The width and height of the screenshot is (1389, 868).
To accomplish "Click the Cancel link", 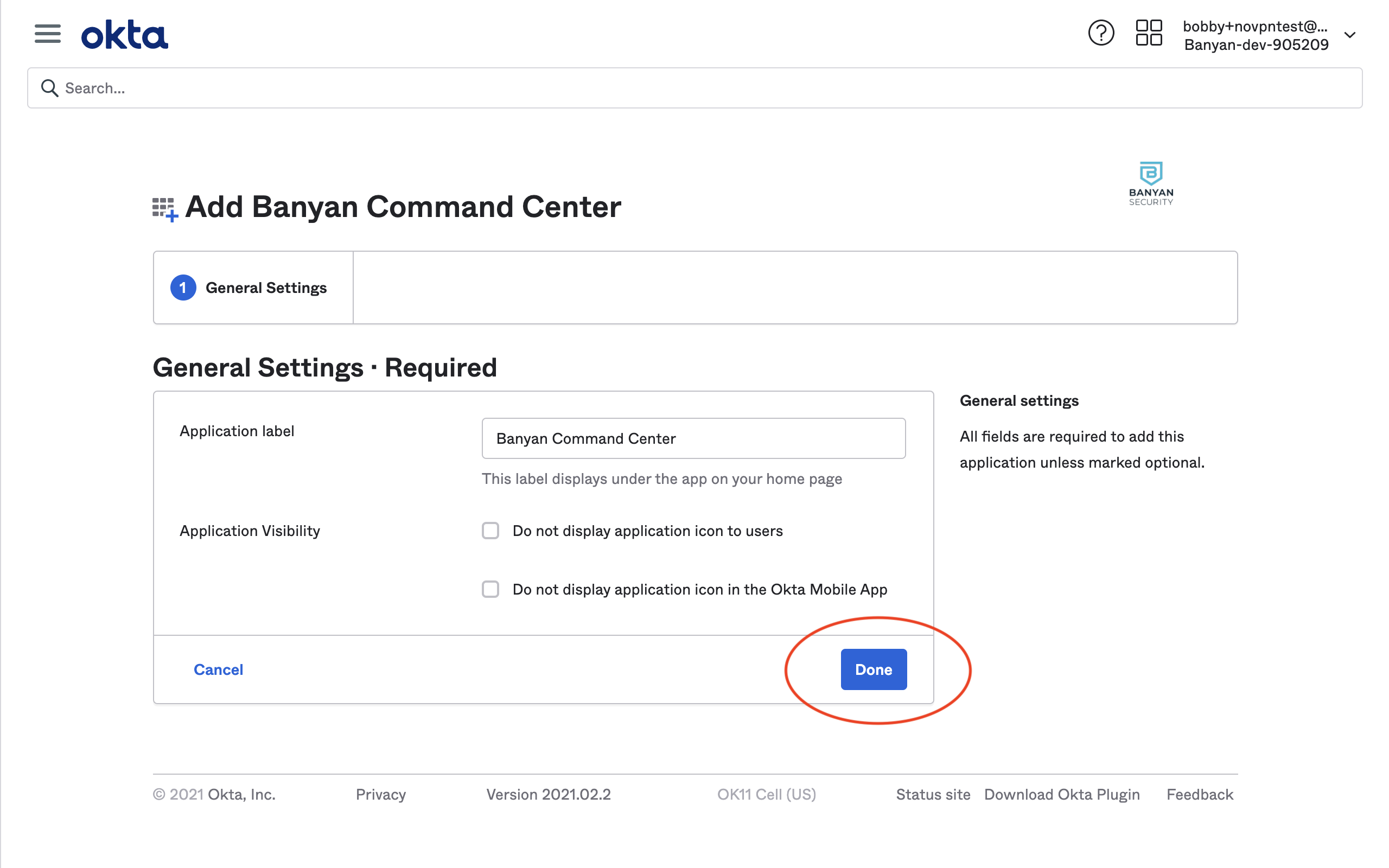I will (218, 669).
